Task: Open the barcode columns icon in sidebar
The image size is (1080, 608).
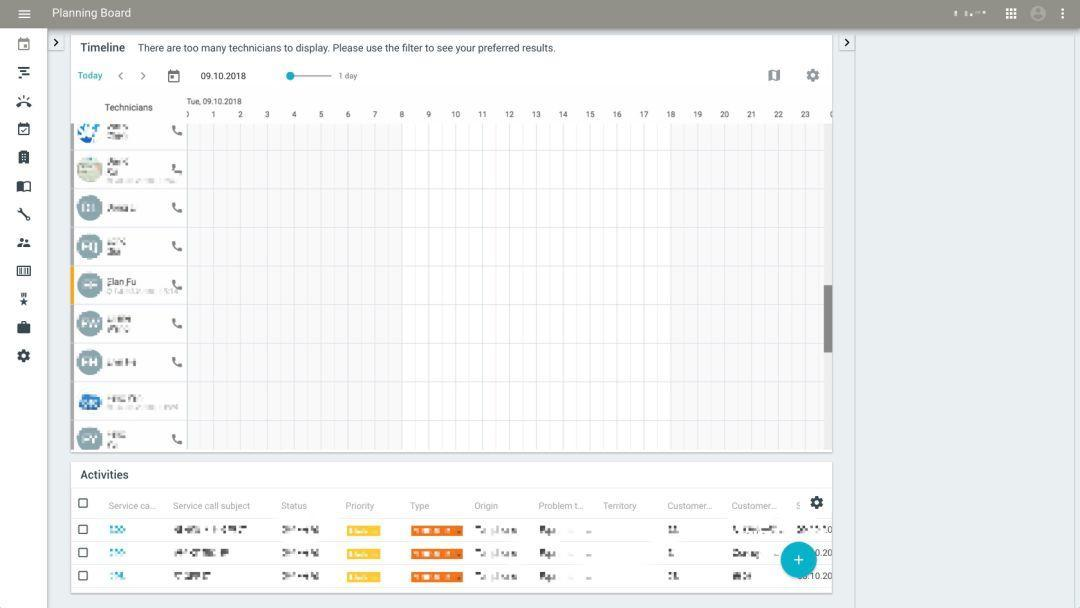Action: click(x=23, y=271)
